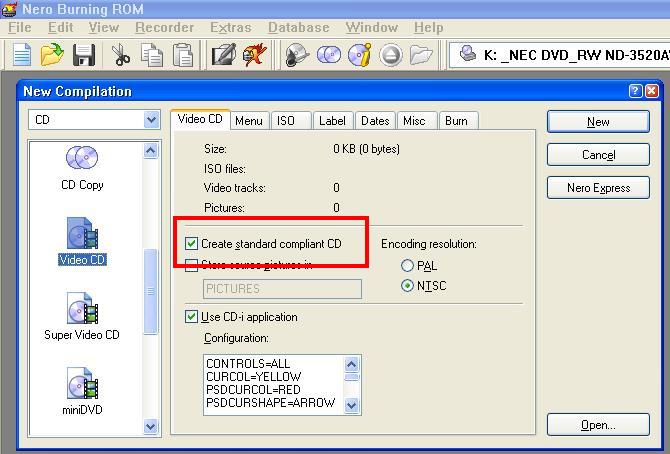Viewport: 670px width, 454px height.
Task: Open the File menu
Action: coord(20,27)
